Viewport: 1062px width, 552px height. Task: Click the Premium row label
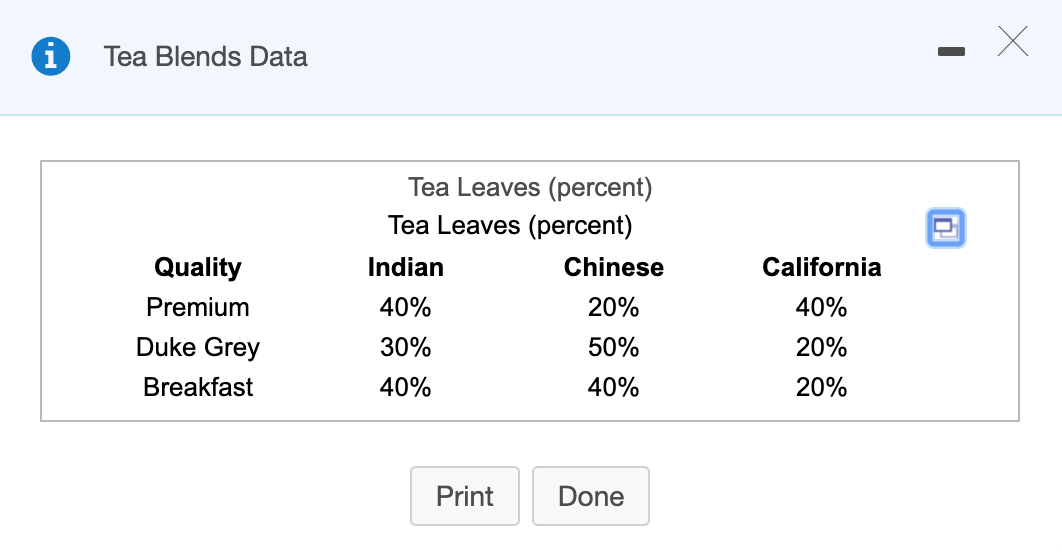tap(198, 307)
